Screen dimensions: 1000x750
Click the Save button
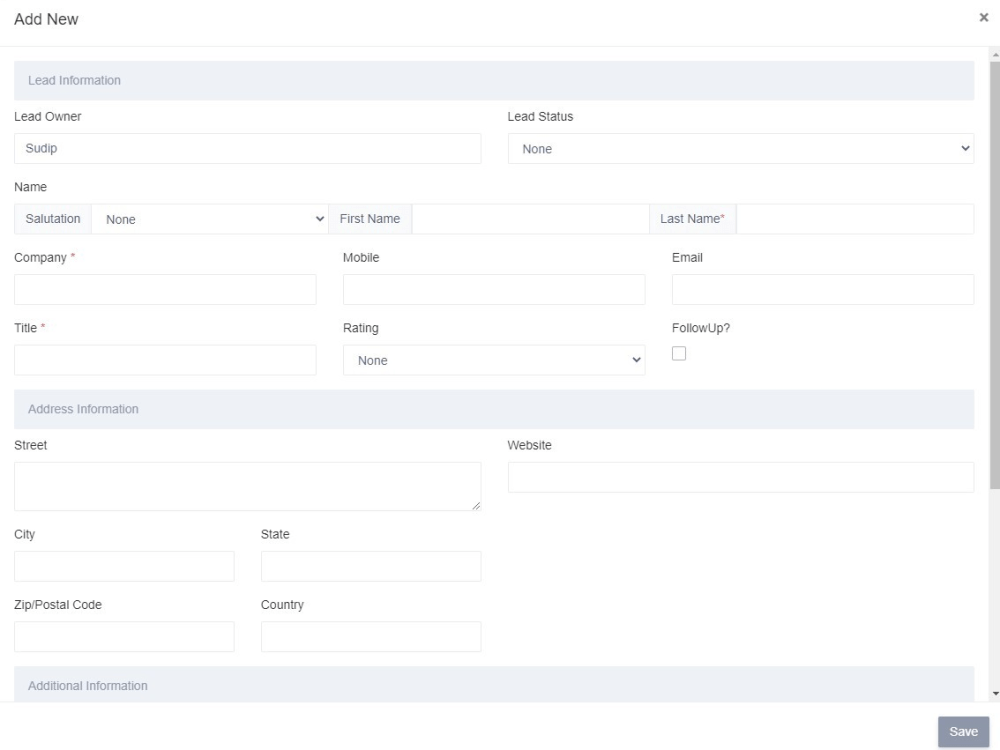click(963, 731)
